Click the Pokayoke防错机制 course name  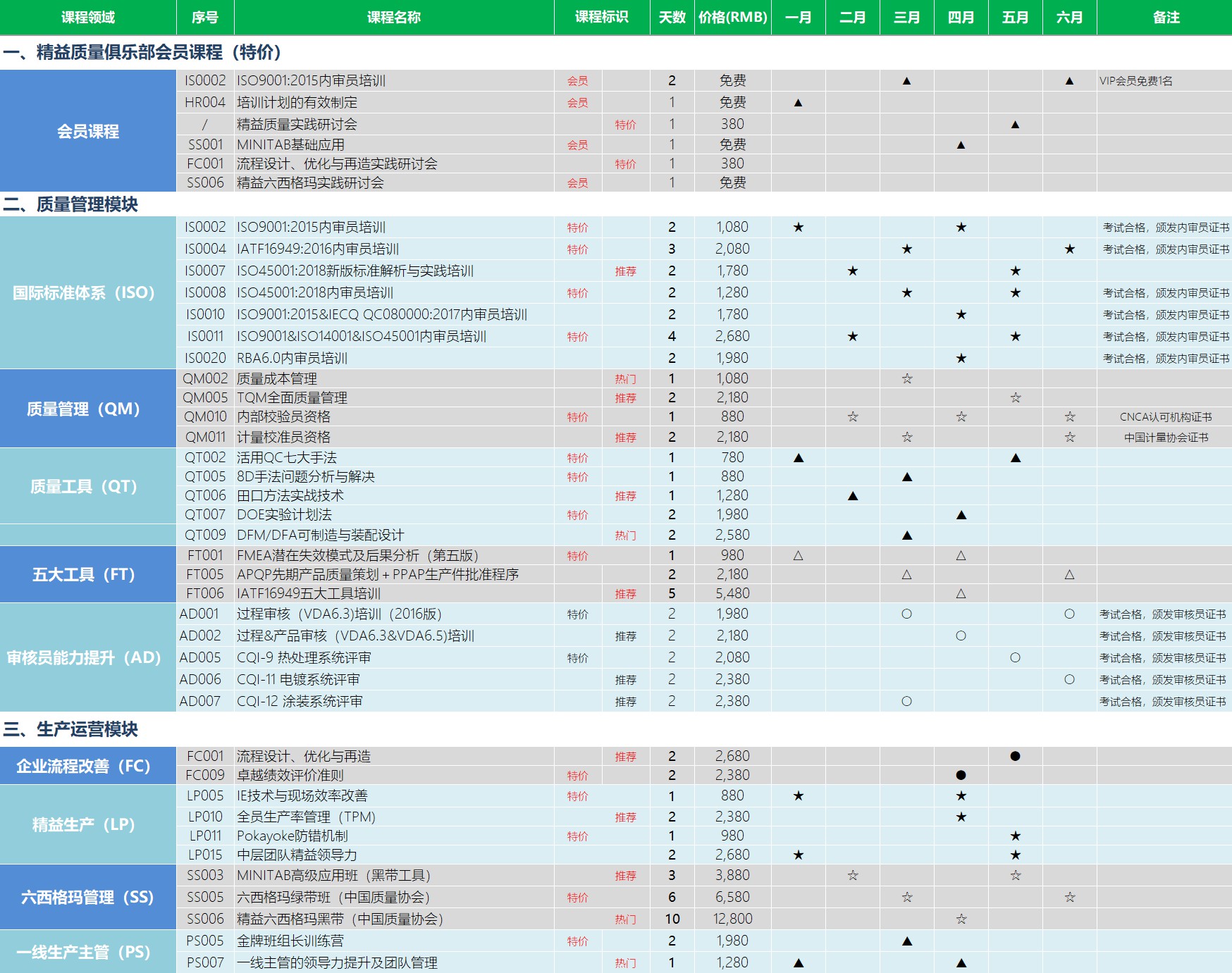tap(292, 836)
